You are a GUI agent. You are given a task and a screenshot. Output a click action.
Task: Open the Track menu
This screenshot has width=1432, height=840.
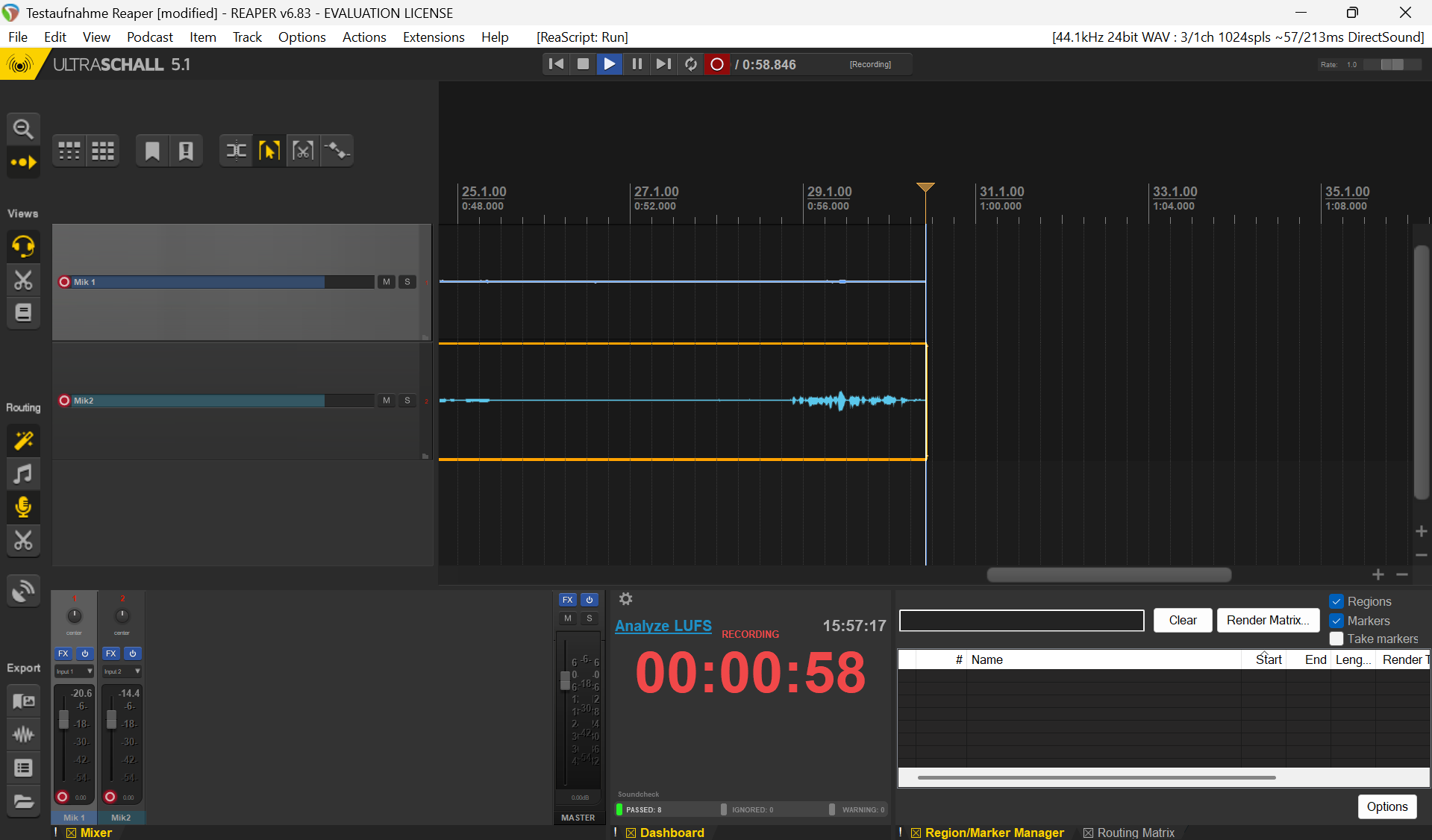247,37
